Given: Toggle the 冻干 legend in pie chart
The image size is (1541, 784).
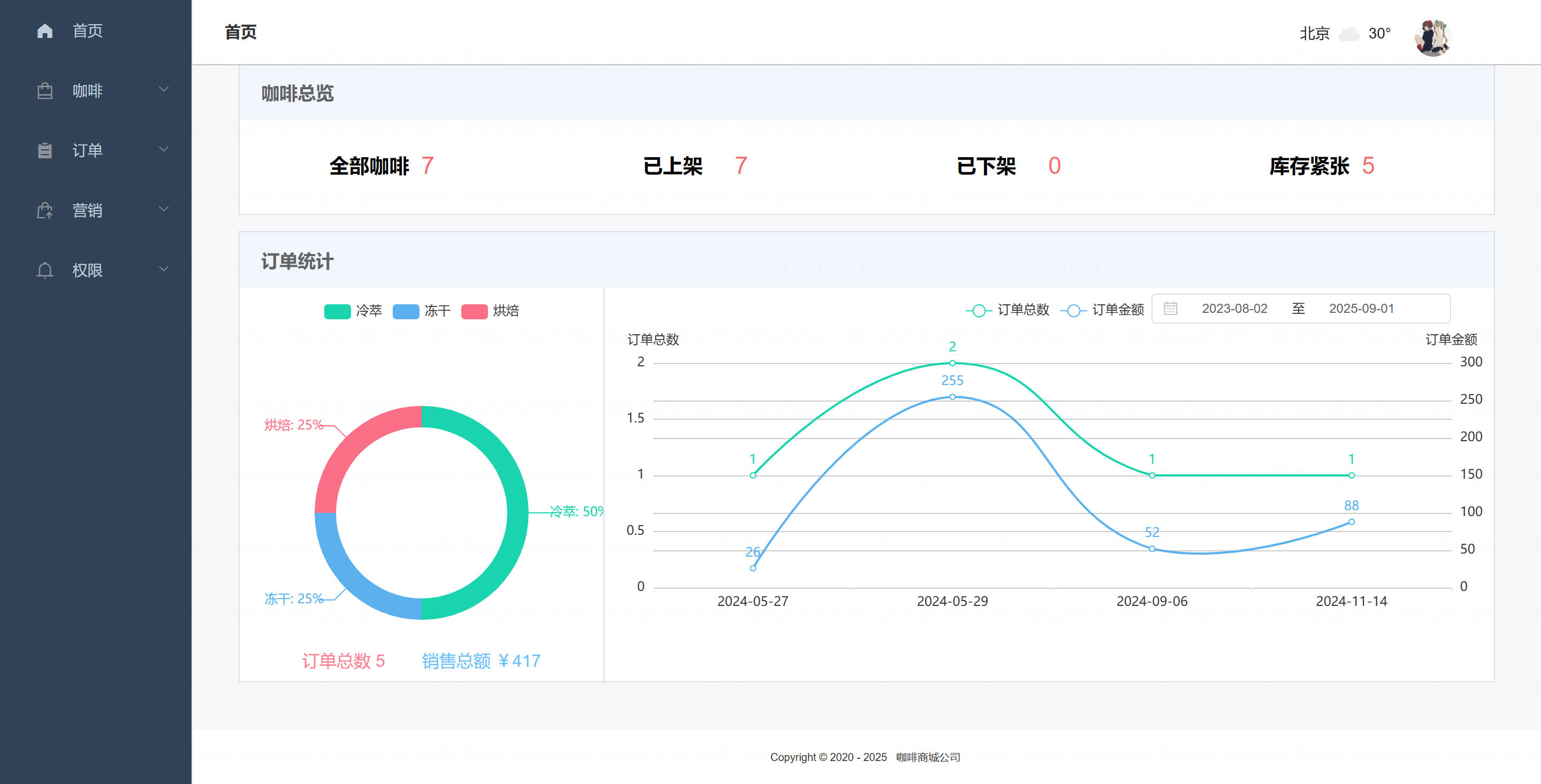Looking at the screenshot, I should click(x=422, y=311).
